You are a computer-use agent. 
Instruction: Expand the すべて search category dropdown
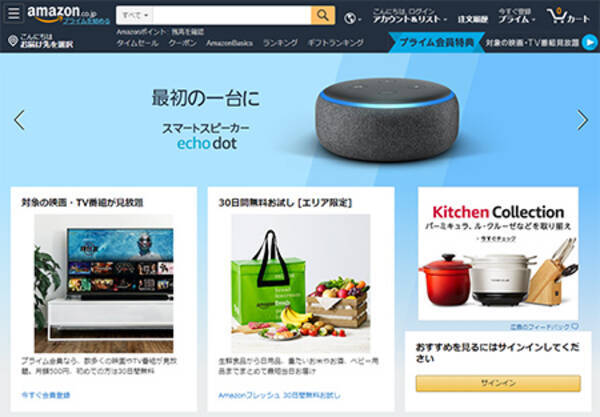(x=135, y=15)
